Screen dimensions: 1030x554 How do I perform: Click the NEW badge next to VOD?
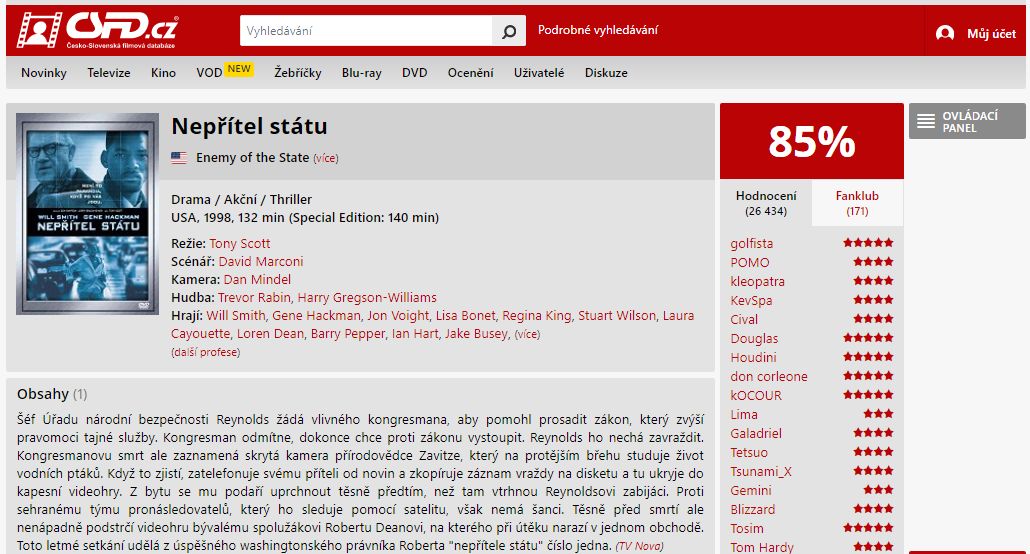click(239, 69)
